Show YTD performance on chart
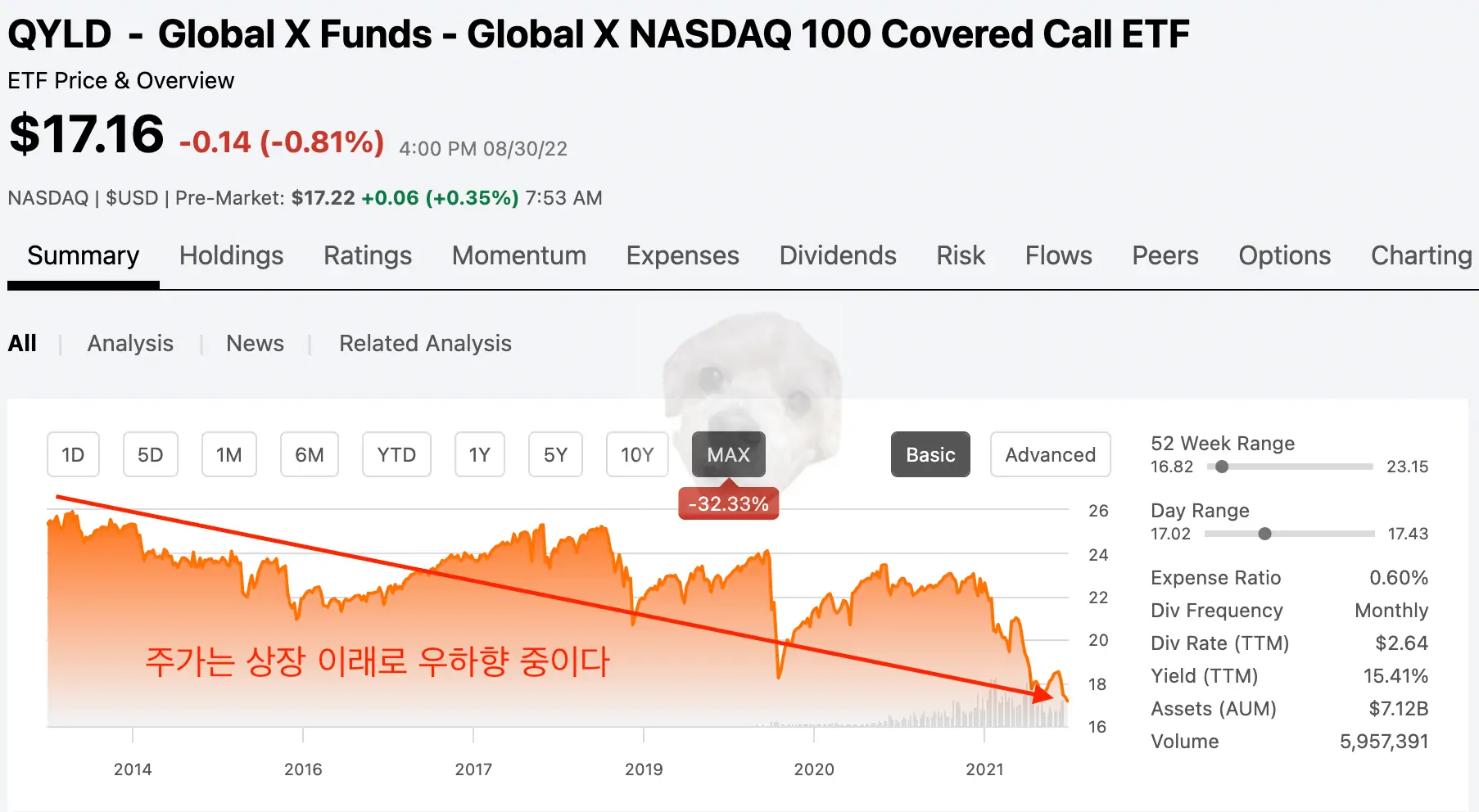 coord(396,454)
